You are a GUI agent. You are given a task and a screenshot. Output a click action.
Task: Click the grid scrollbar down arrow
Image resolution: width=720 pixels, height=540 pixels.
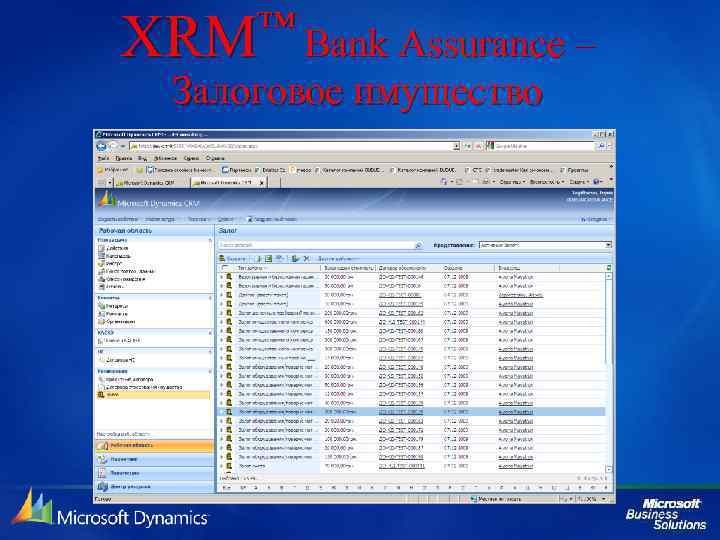point(608,469)
